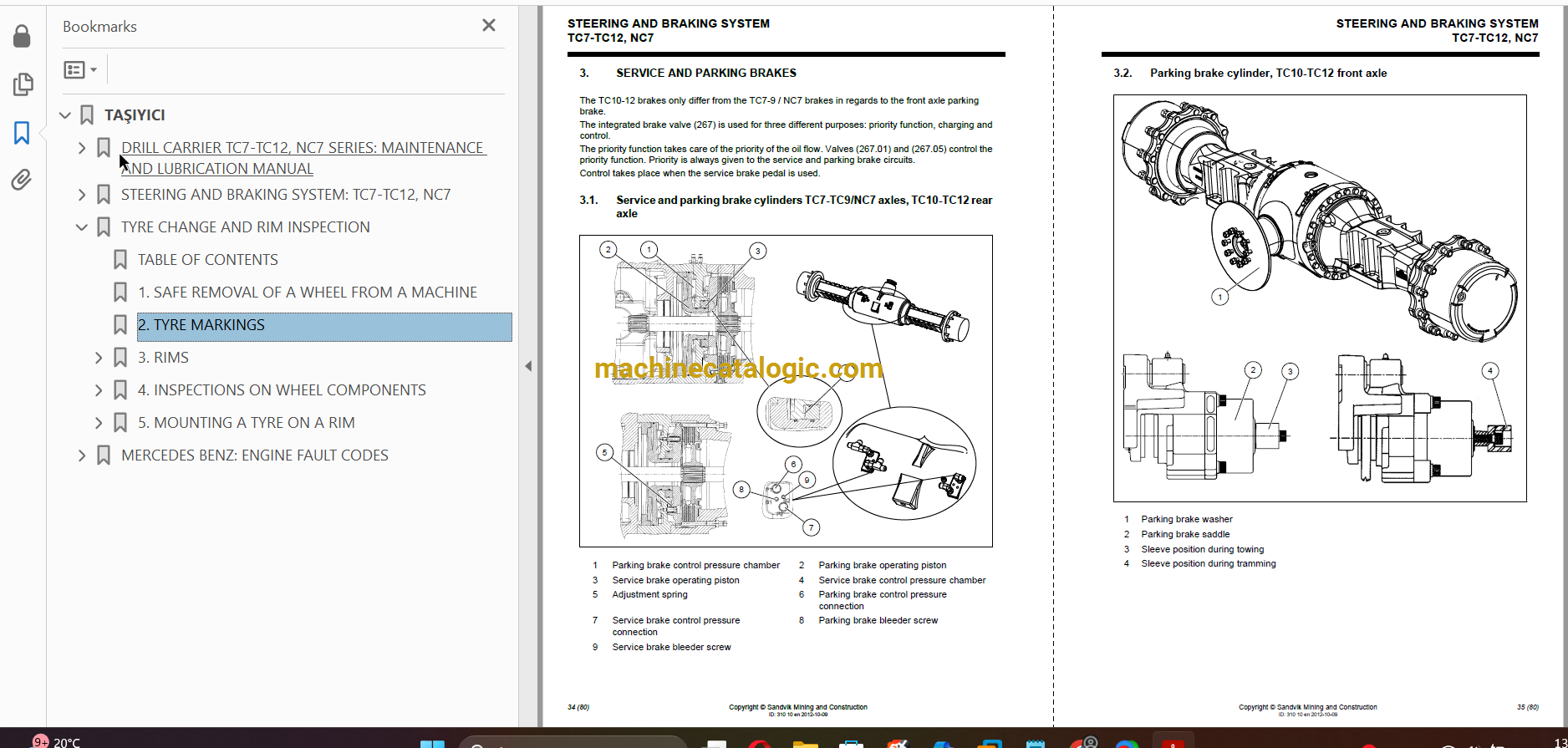Image resolution: width=1568 pixels, height=748 pixels.
Task: Click legend text 'Service brake operating piston'
Action: click(x=675, y=580)
